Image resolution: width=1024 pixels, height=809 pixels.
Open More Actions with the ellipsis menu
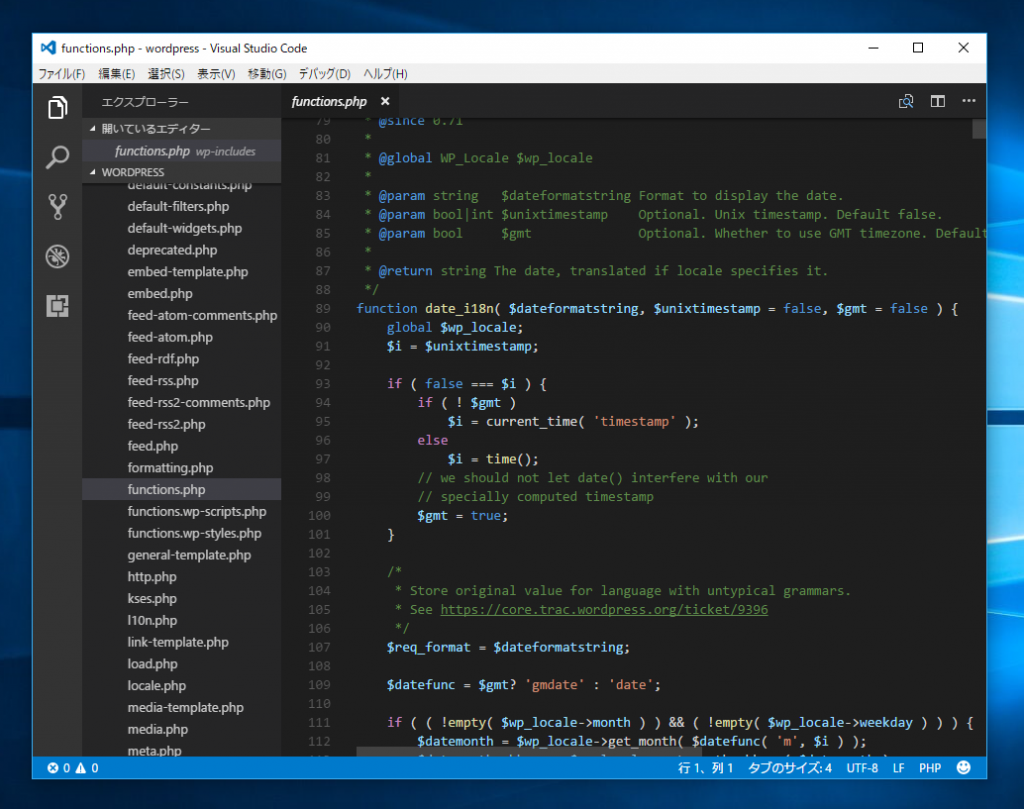pyautogui.click(x=967, y=101)
